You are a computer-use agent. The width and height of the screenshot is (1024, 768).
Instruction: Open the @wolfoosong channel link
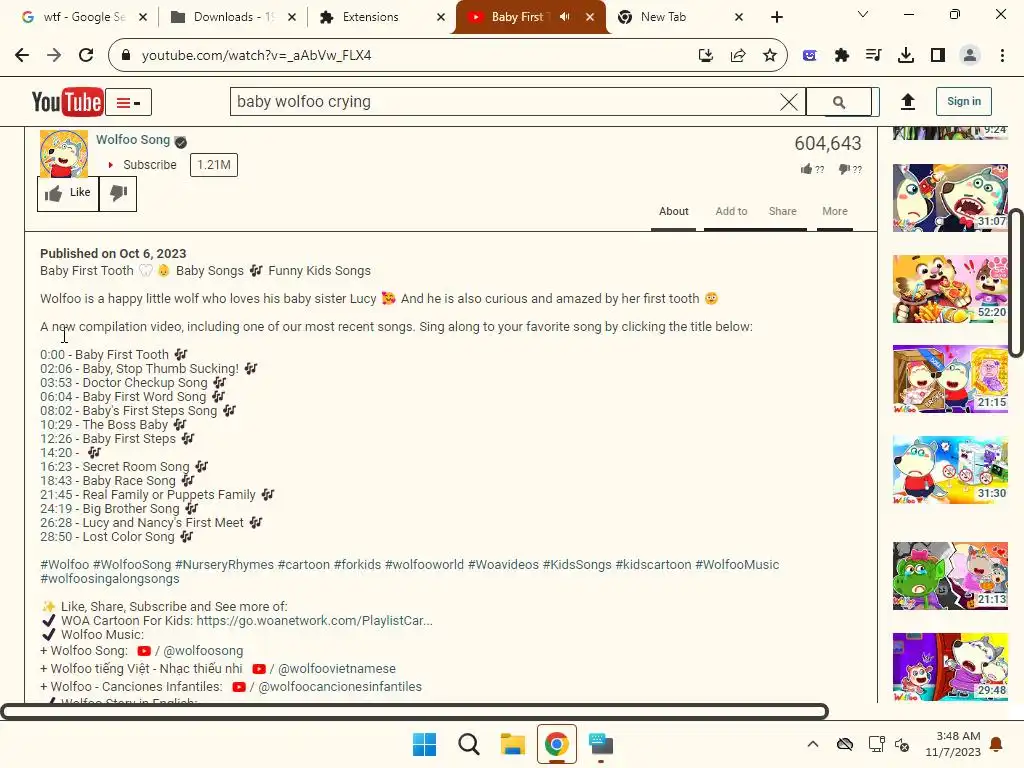203,651
